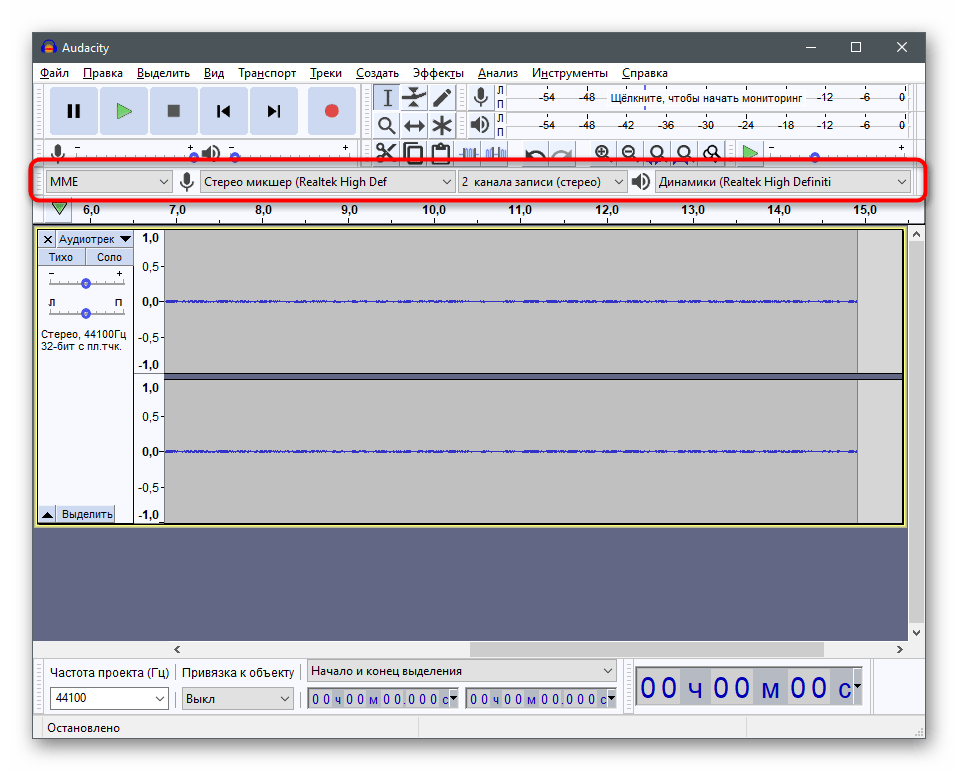Open the Вид menu
The width and height of the screenshot is (958, 771).
214,73
